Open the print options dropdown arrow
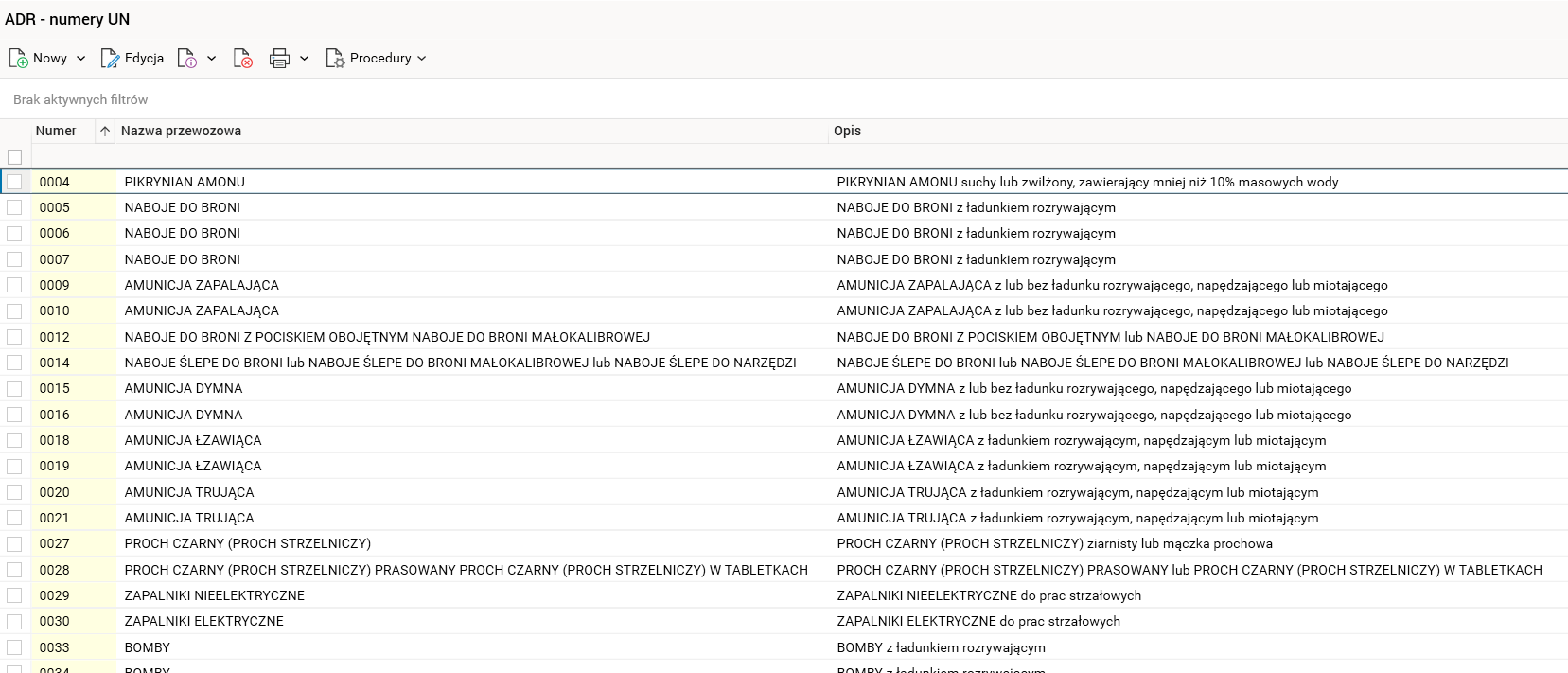Viewport: 1568px width, 673px height. click(x=305, y=59)
